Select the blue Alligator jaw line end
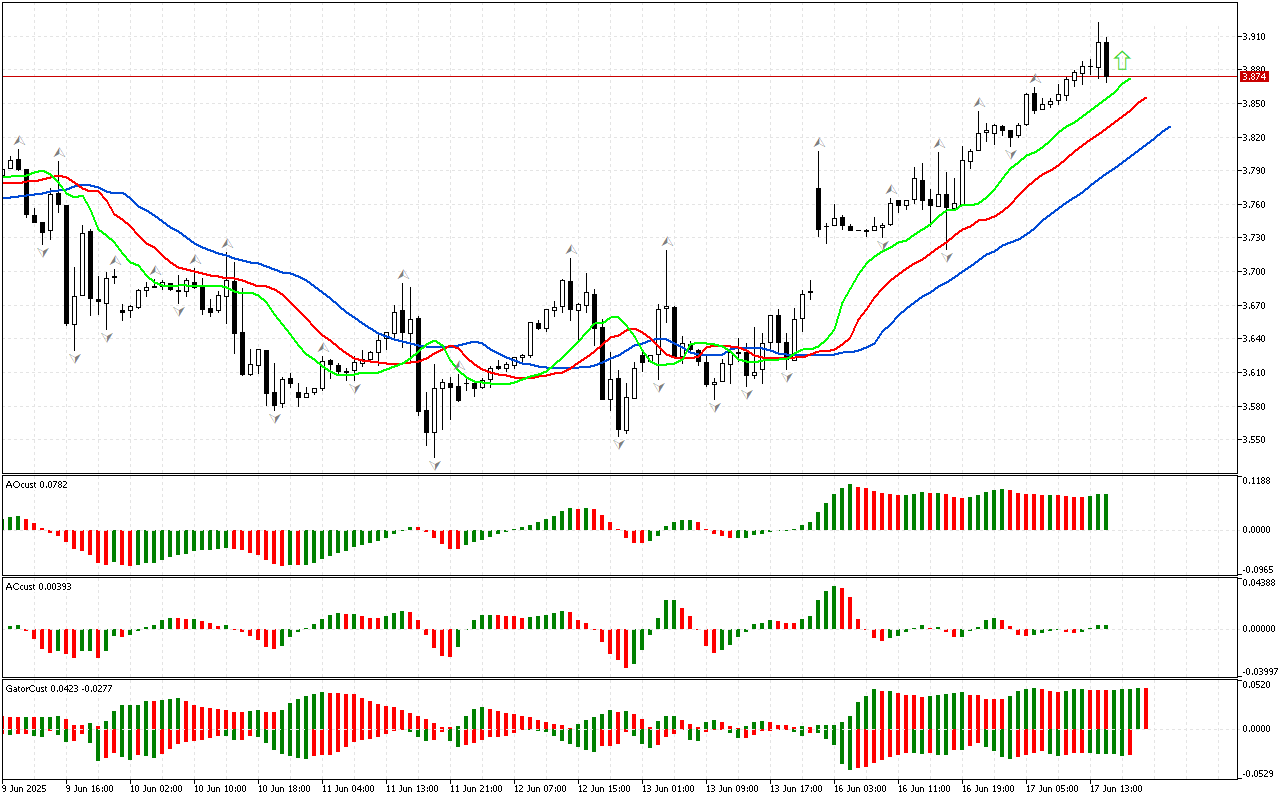Screen dimensions: 1280x800 1168,128
